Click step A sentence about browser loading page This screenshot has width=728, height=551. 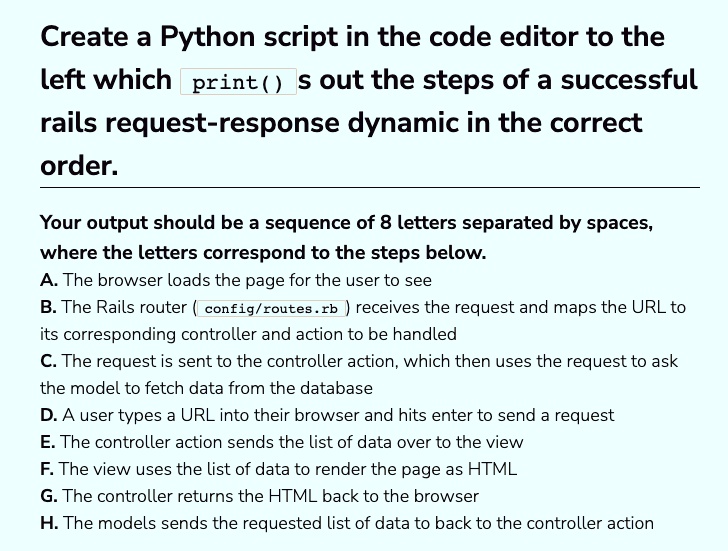pos(247,280)
